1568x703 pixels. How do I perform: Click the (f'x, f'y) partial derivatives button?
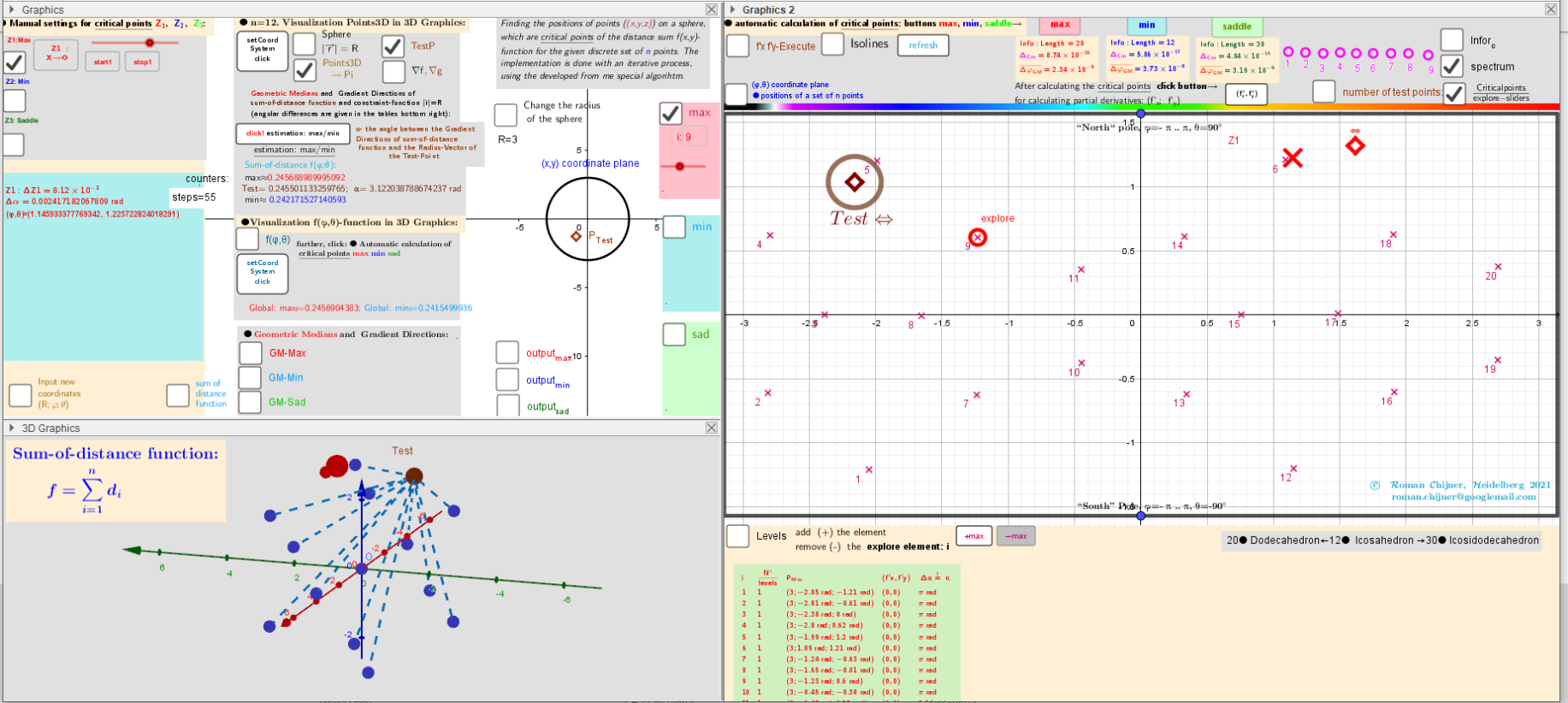pyautogui.click(x=1246, y=94)
